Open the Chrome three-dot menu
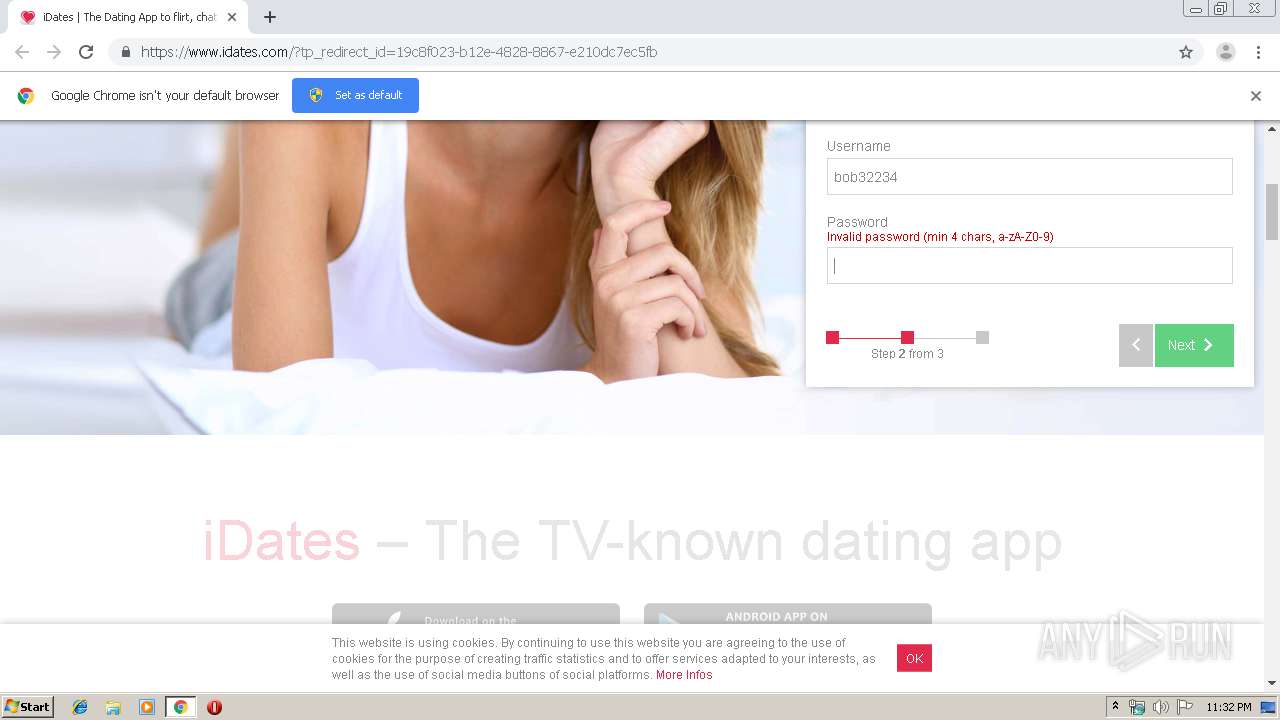Image resolution: width=1280 pixels, height=720 pixels. (x=1258, y=52)
